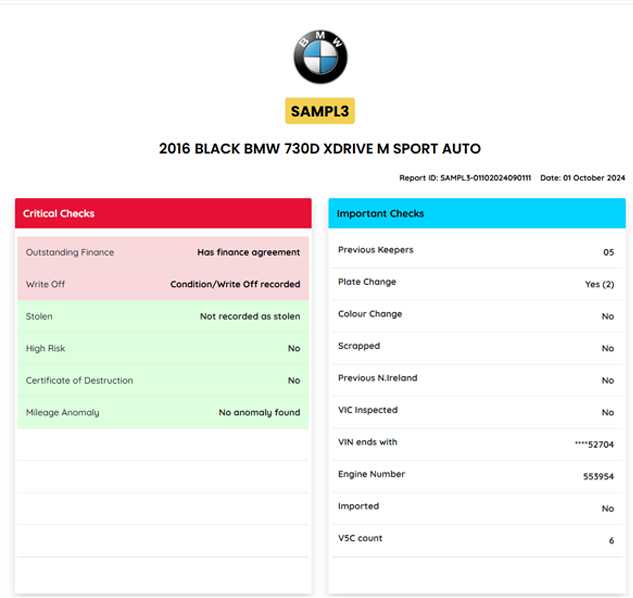This screenshot has width=633, height=598.
Task: Select the Stolen check row
Action: tap(163, 317)
